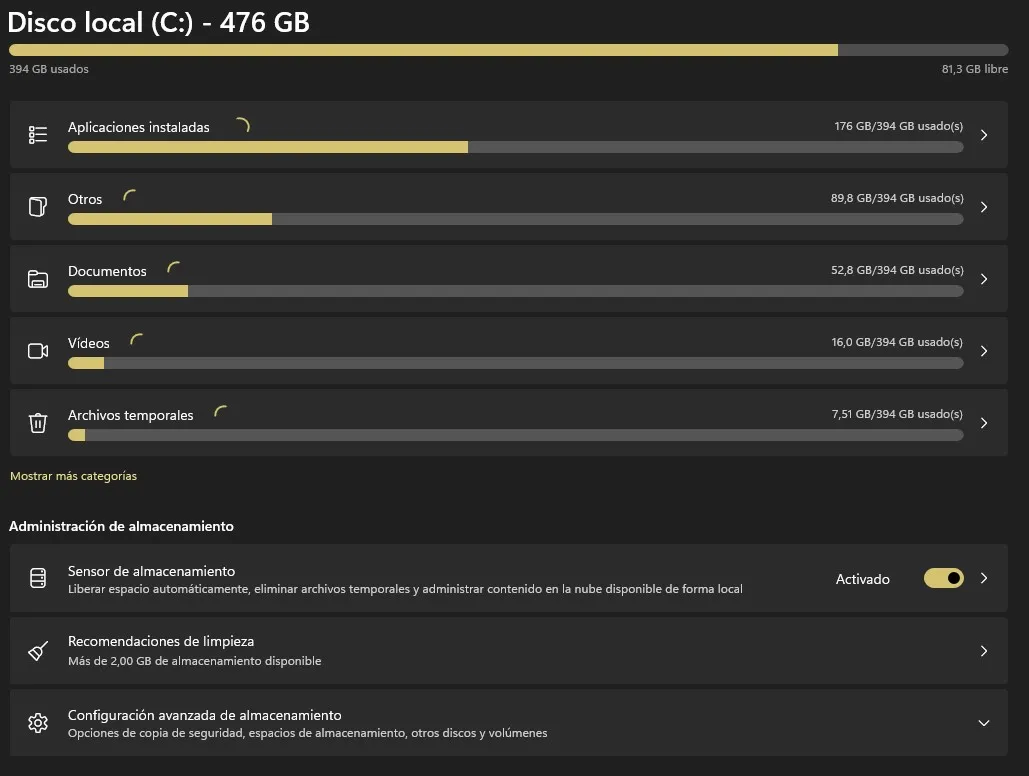Click the Otros category icon
Image resolution: width=1029 pixels, height=776 pixels.
pos(38,207)
